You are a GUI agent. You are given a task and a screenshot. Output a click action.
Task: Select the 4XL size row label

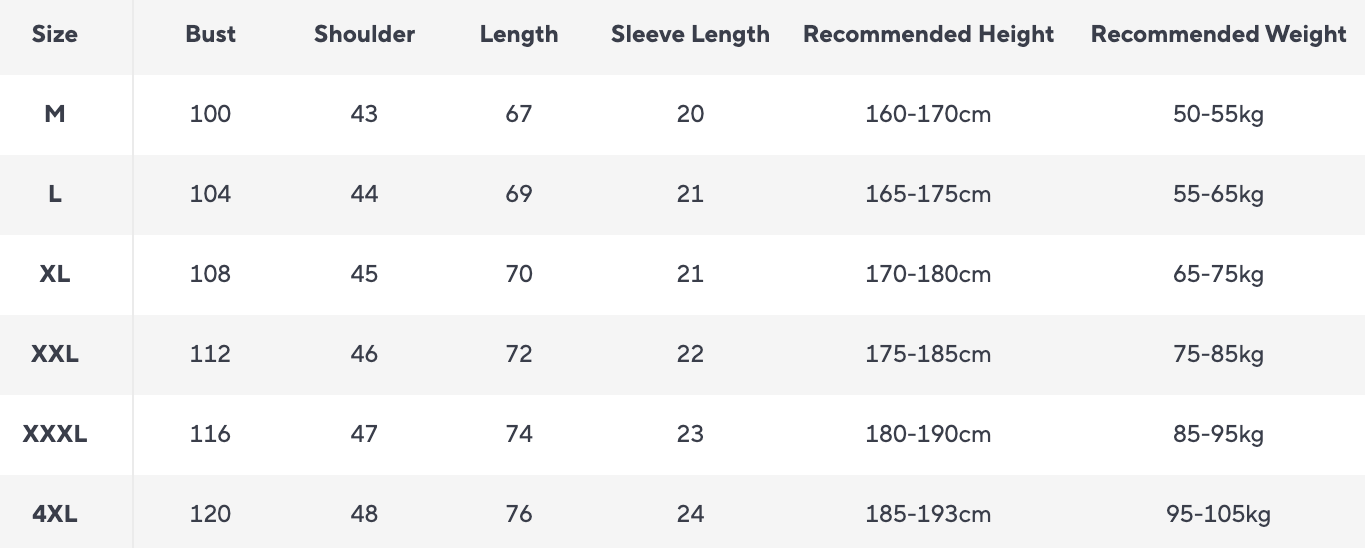[55, 514]
